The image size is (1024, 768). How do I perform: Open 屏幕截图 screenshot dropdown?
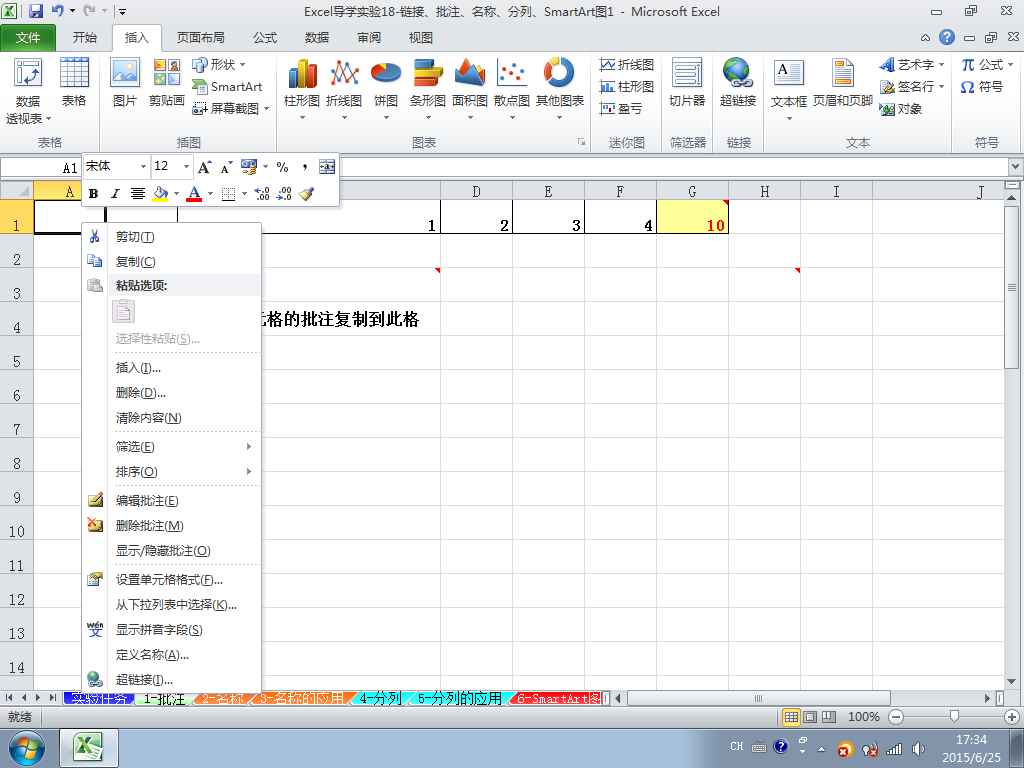point(231,108)
